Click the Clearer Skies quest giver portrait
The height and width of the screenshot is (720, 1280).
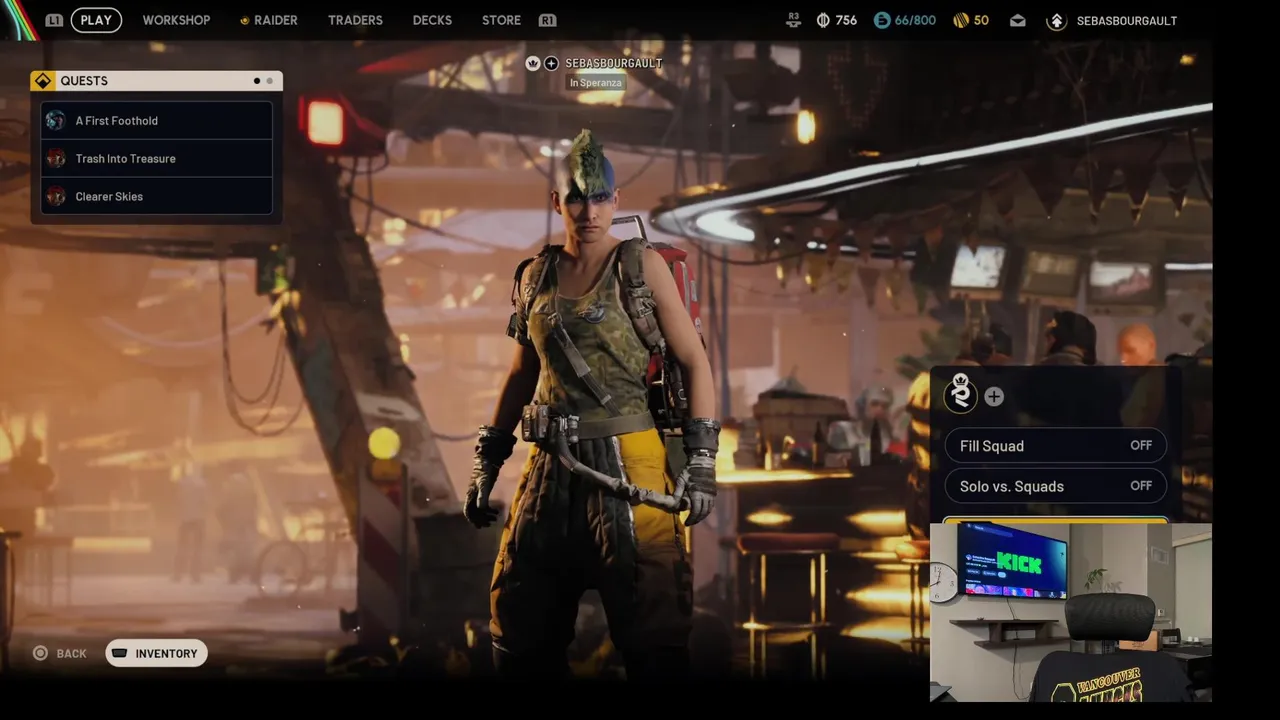click(x=56, y=197)
